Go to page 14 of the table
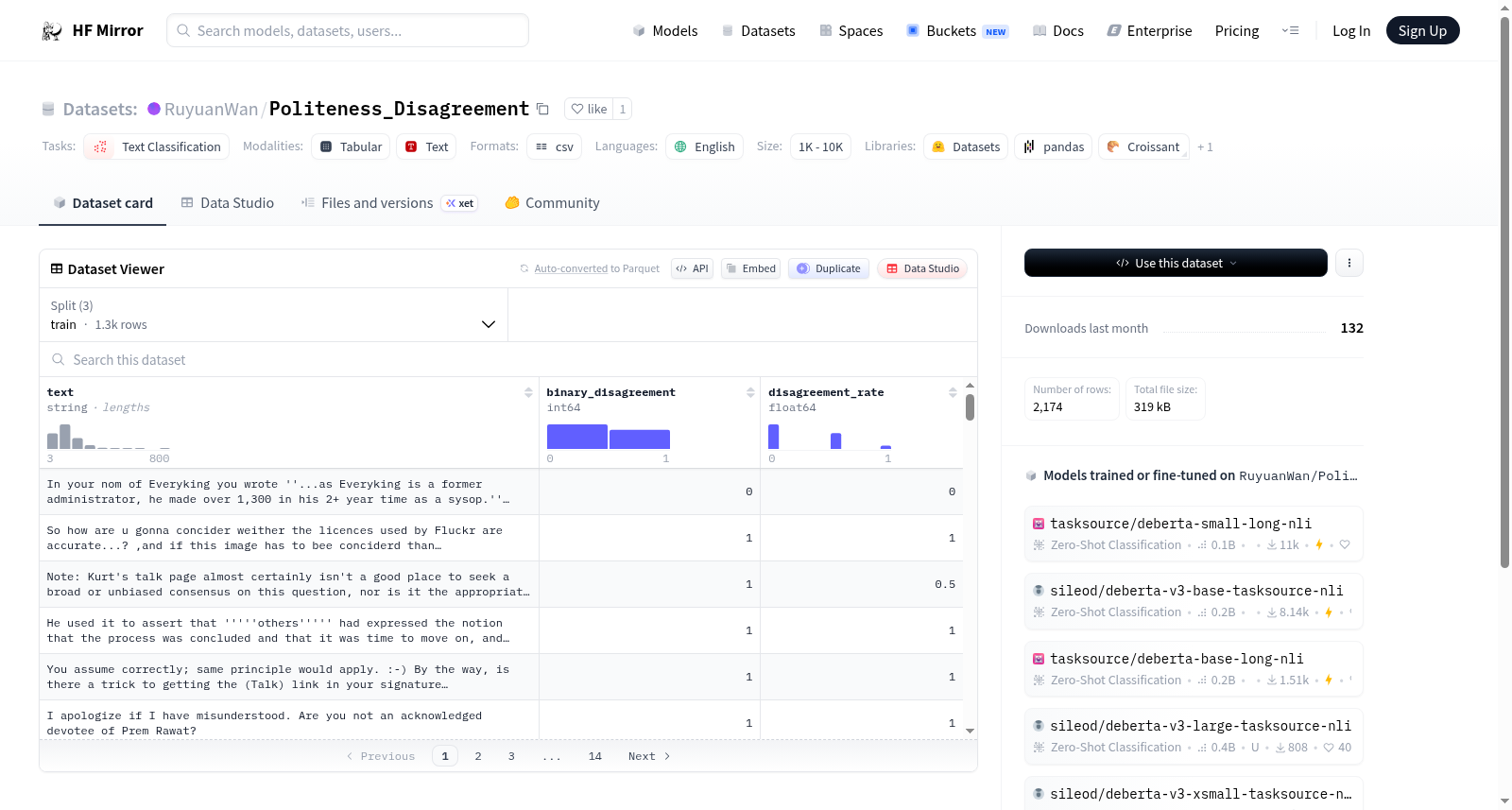Image resolution: width=1512 pixels, height=810 pixels. coord(595,756)
